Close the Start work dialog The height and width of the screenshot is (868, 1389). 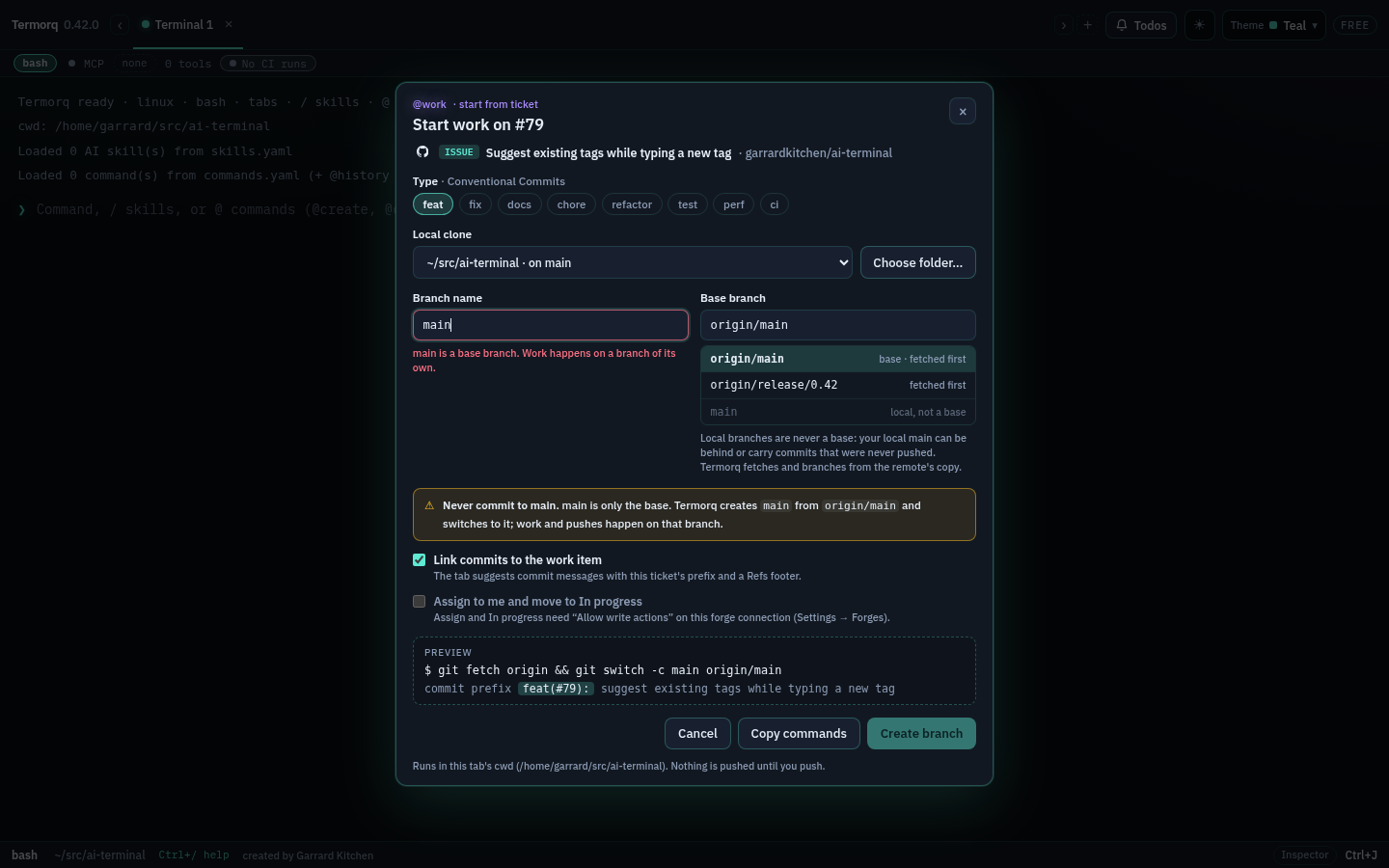point(963,112)
